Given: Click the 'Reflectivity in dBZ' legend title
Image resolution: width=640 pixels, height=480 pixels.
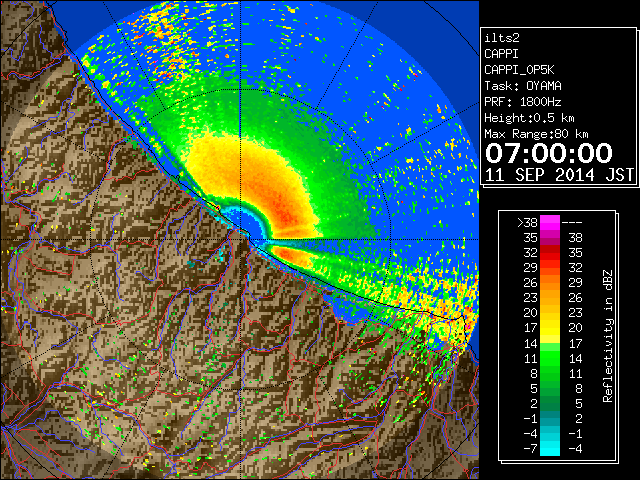Looking at the screenshot, I should (x=607, y=336).
